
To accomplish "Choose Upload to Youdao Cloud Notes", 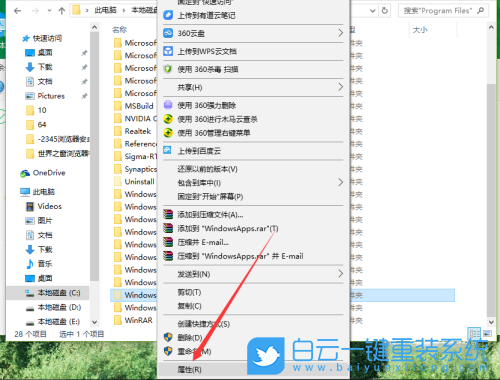I will pos(253,15).
